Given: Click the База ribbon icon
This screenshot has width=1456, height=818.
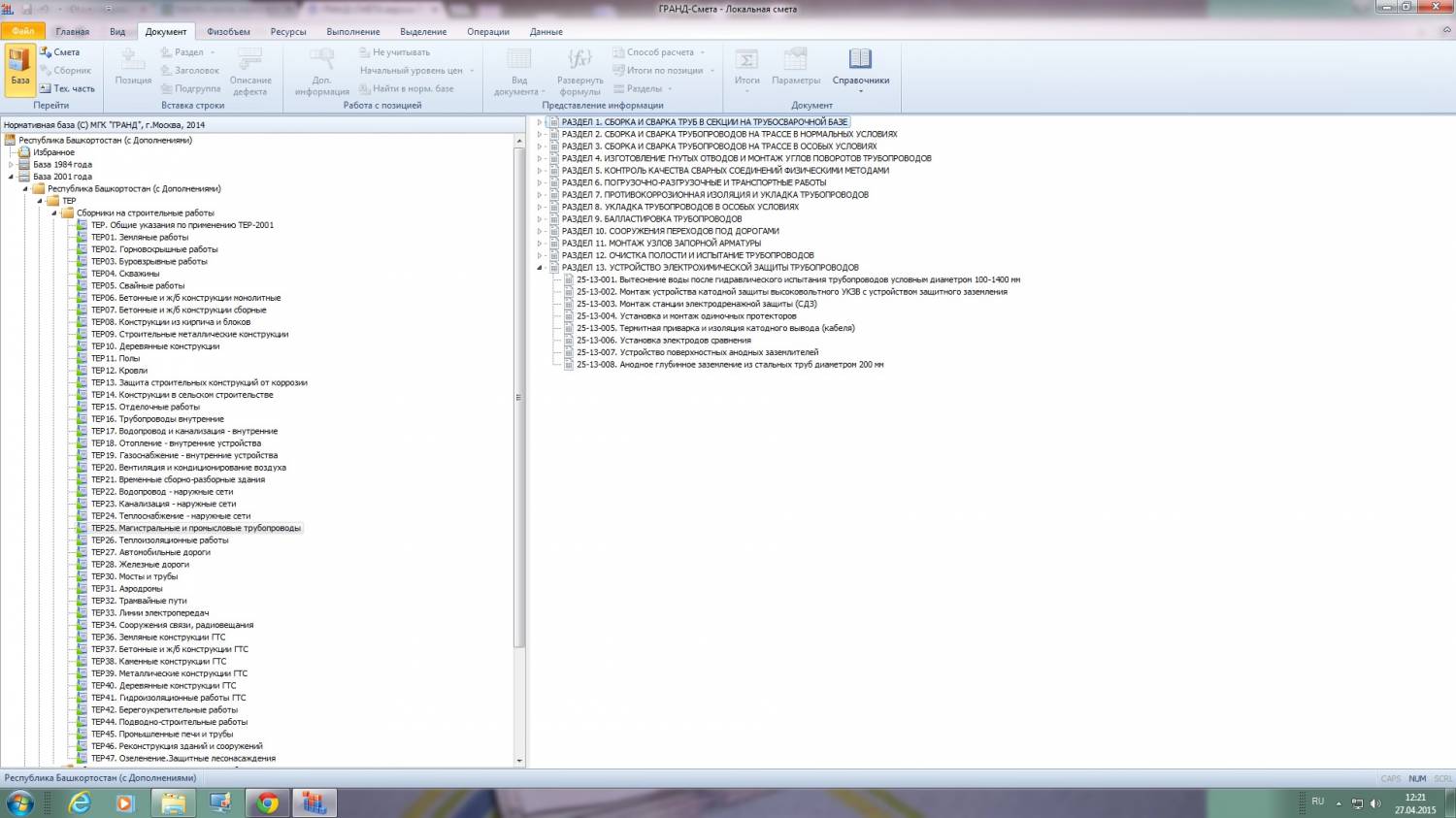Looking at the screenshot, I should pos(20,66).
